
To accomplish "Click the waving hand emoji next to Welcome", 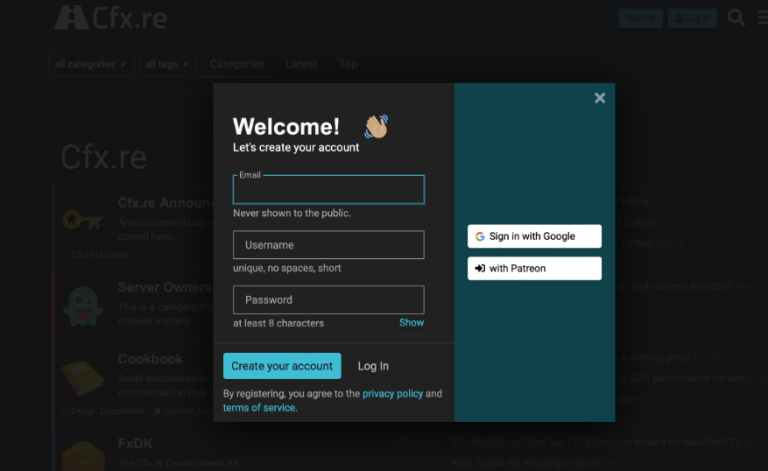I will tap(376, 126).
